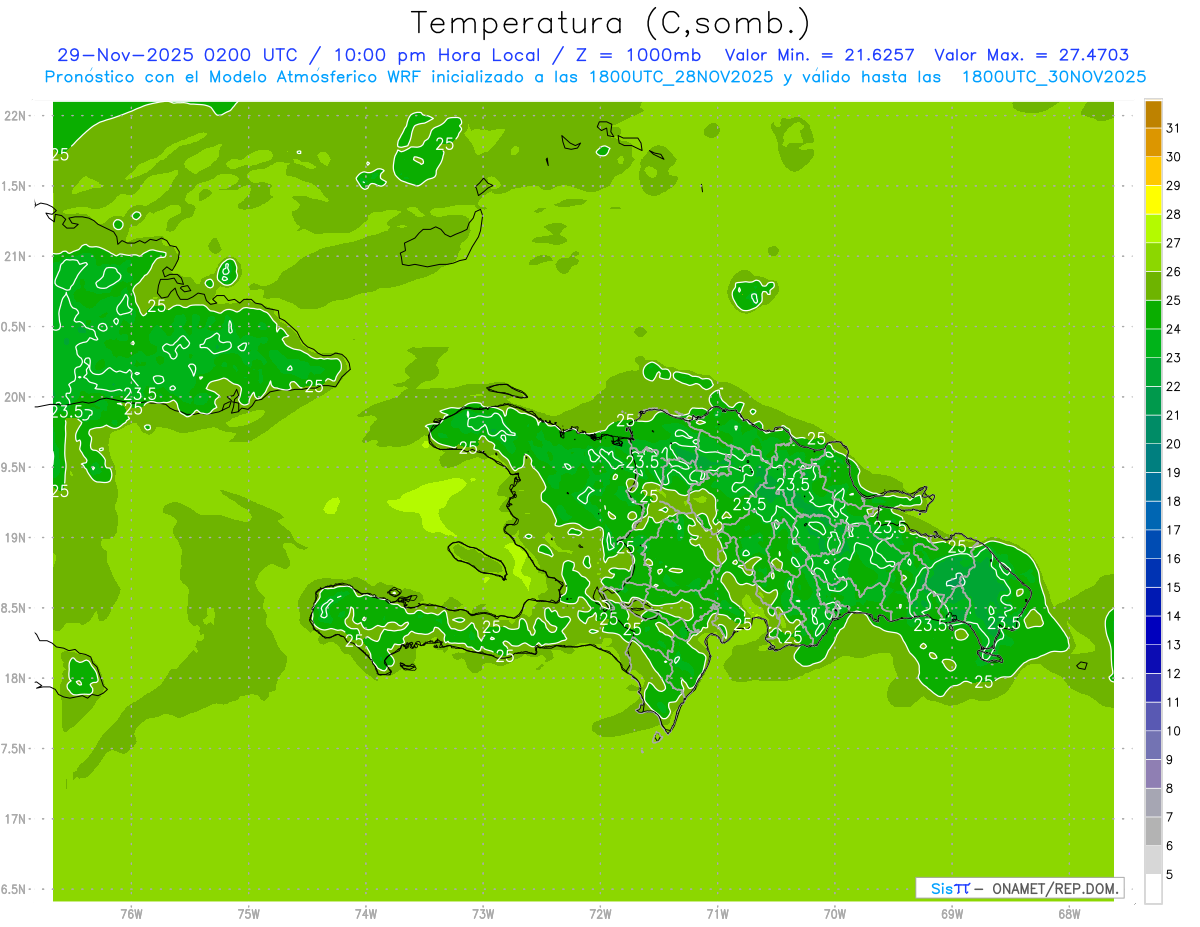This screenshot has height=927, width=1200.
Task: Click the dark orange swatch above 31
Action: click(1153, 115)
